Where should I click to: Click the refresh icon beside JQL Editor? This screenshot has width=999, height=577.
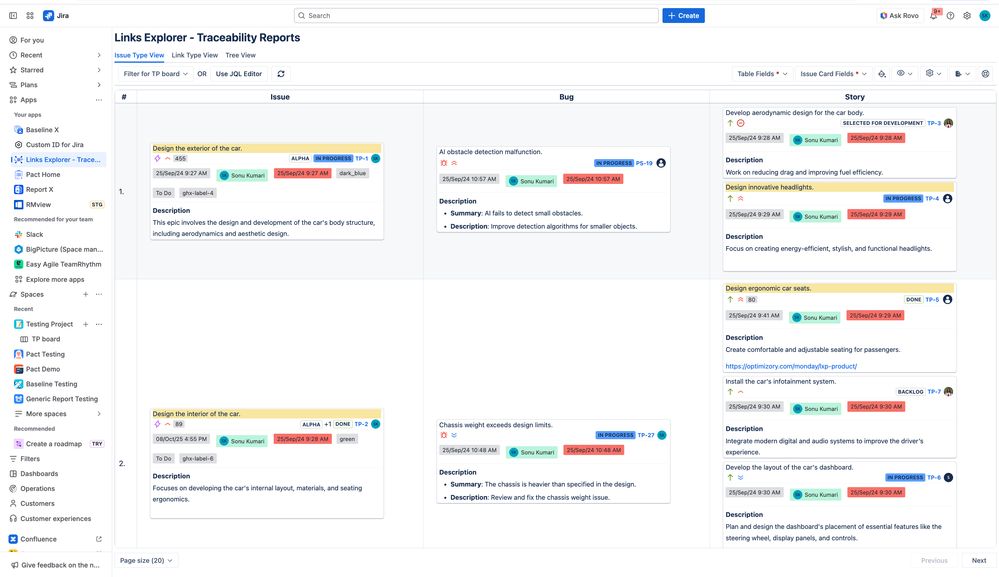(x=281, y=74)
